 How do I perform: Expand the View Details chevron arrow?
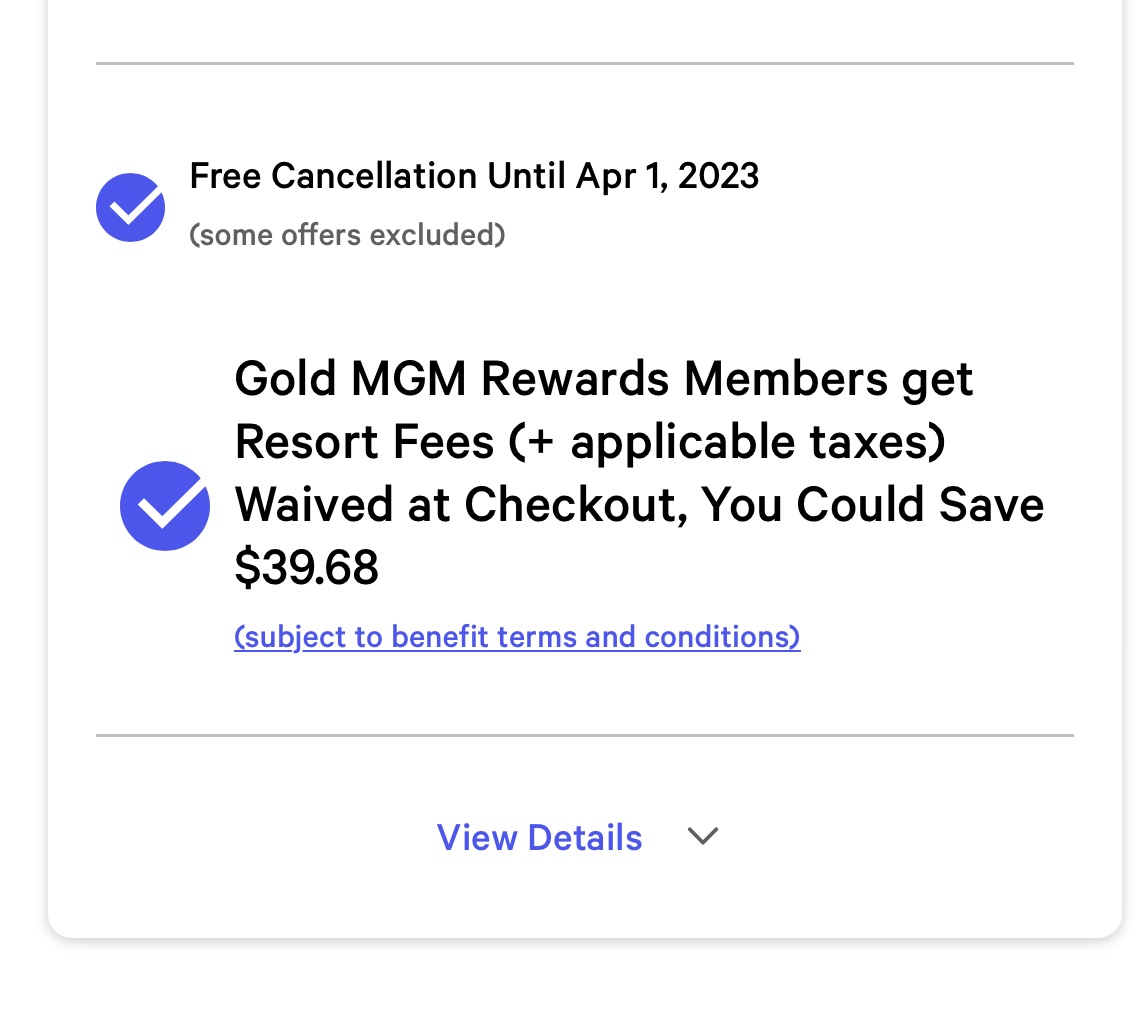click(703, 836)
